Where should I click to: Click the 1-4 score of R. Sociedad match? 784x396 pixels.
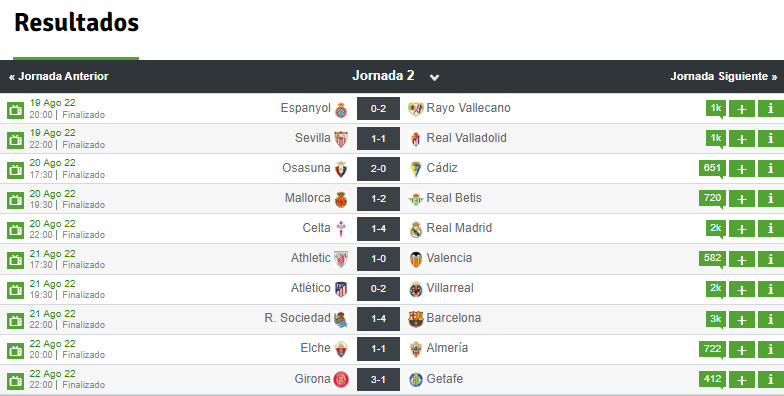tap(378, 318)
